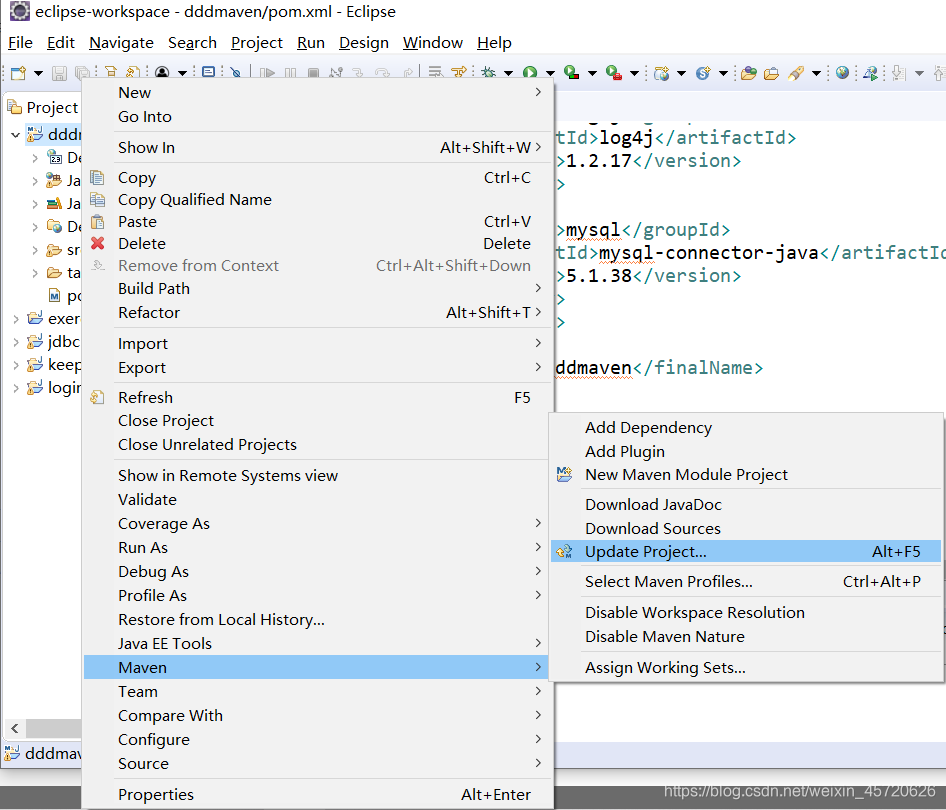The height and width of the screenshot is (810, 946).
Task: Click the log4j artifactId text in editor
Action: click(x=626, y=138)
